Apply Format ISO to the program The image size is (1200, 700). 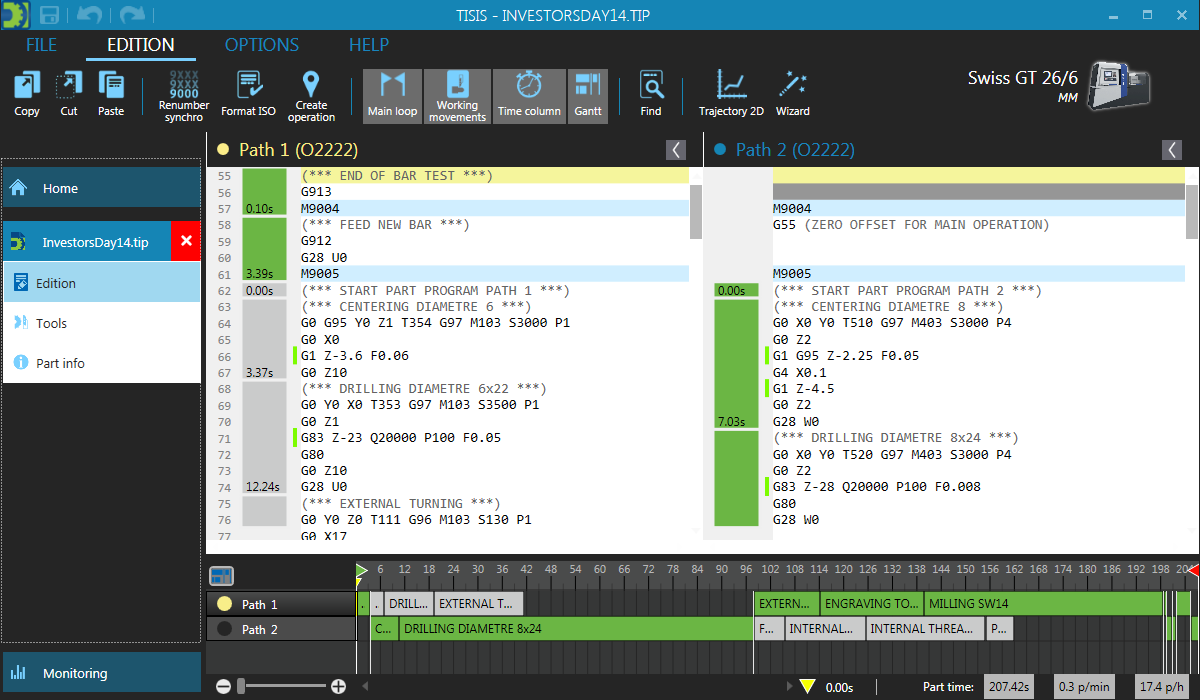pos(248,94)
